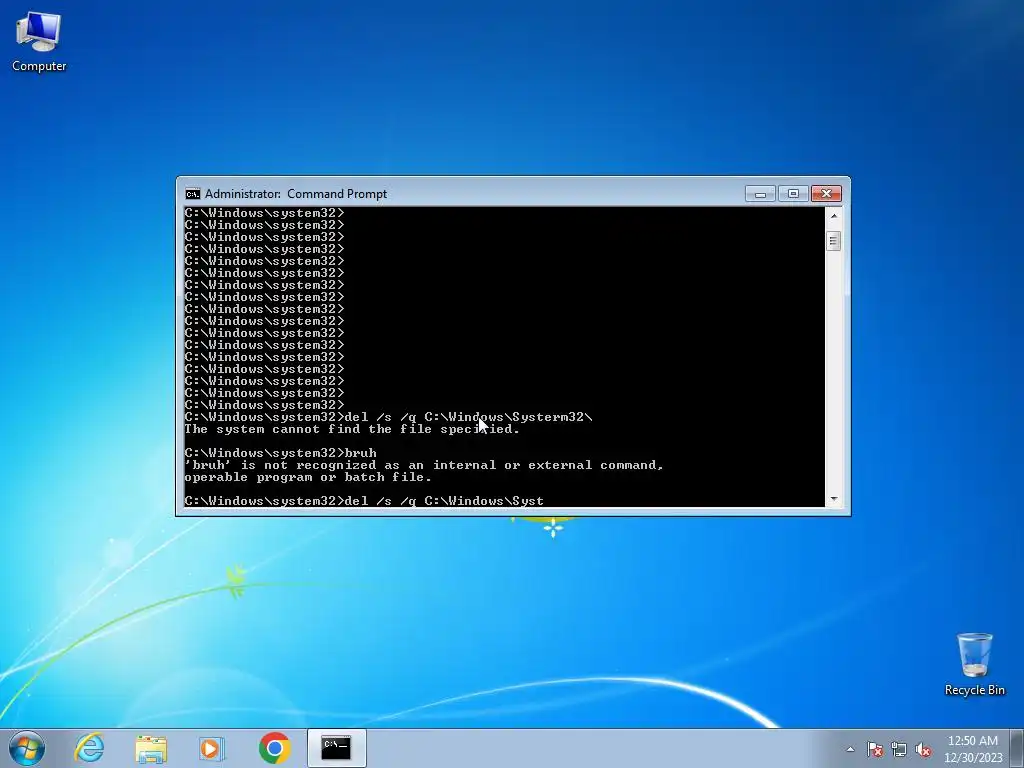Click the 'Administrator: Command Prompt' title text
The height and width of the screenshot is (768, 1024).
[x=296, y=194]
